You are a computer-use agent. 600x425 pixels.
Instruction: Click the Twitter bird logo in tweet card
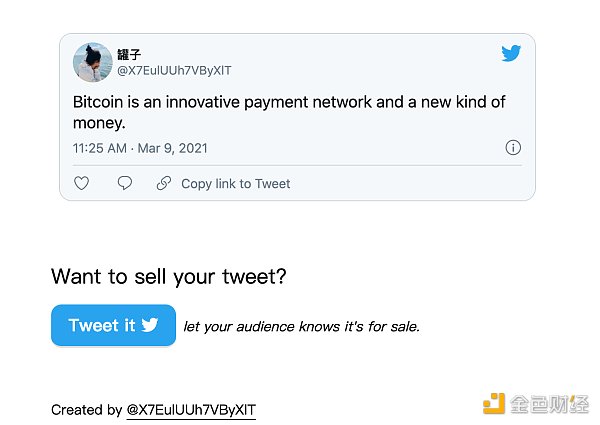click(511, 54)
